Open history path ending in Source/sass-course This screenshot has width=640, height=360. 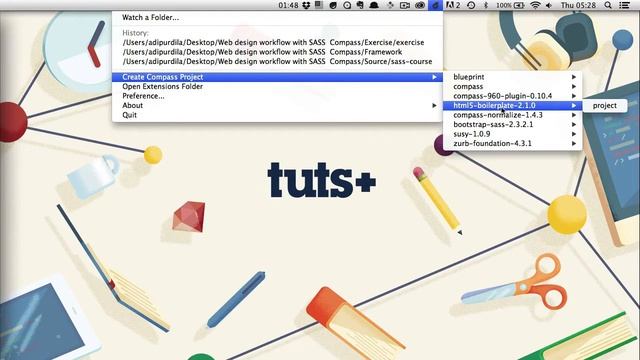click(x=277, y=61)
